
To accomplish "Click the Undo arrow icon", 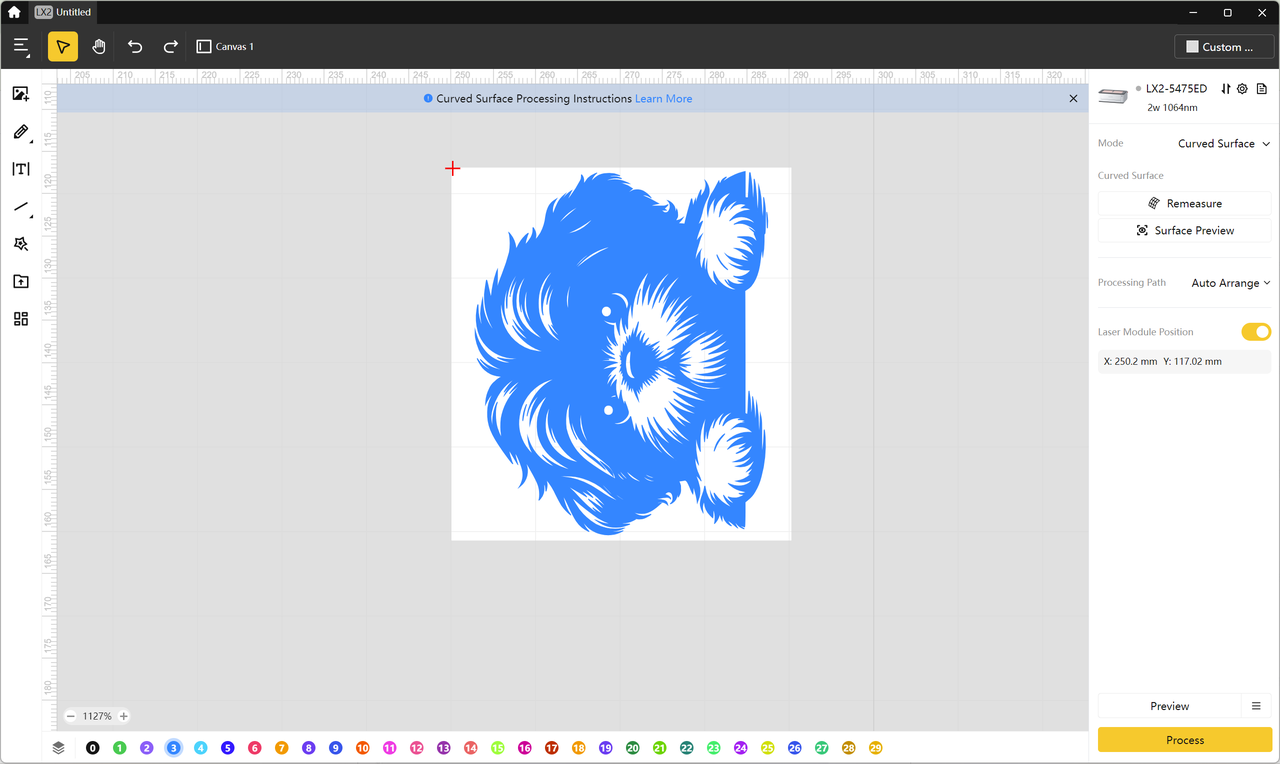I will (x=135, y=47).
